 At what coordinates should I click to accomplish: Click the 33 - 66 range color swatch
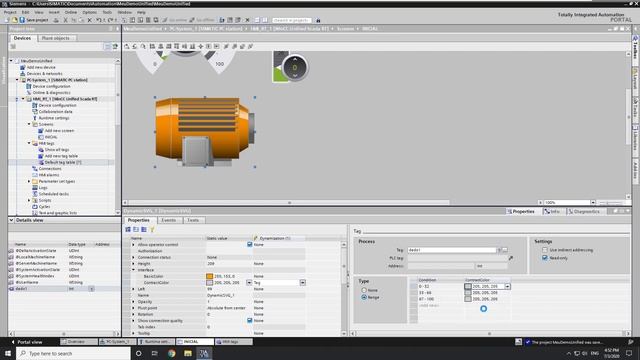(468, 293)
